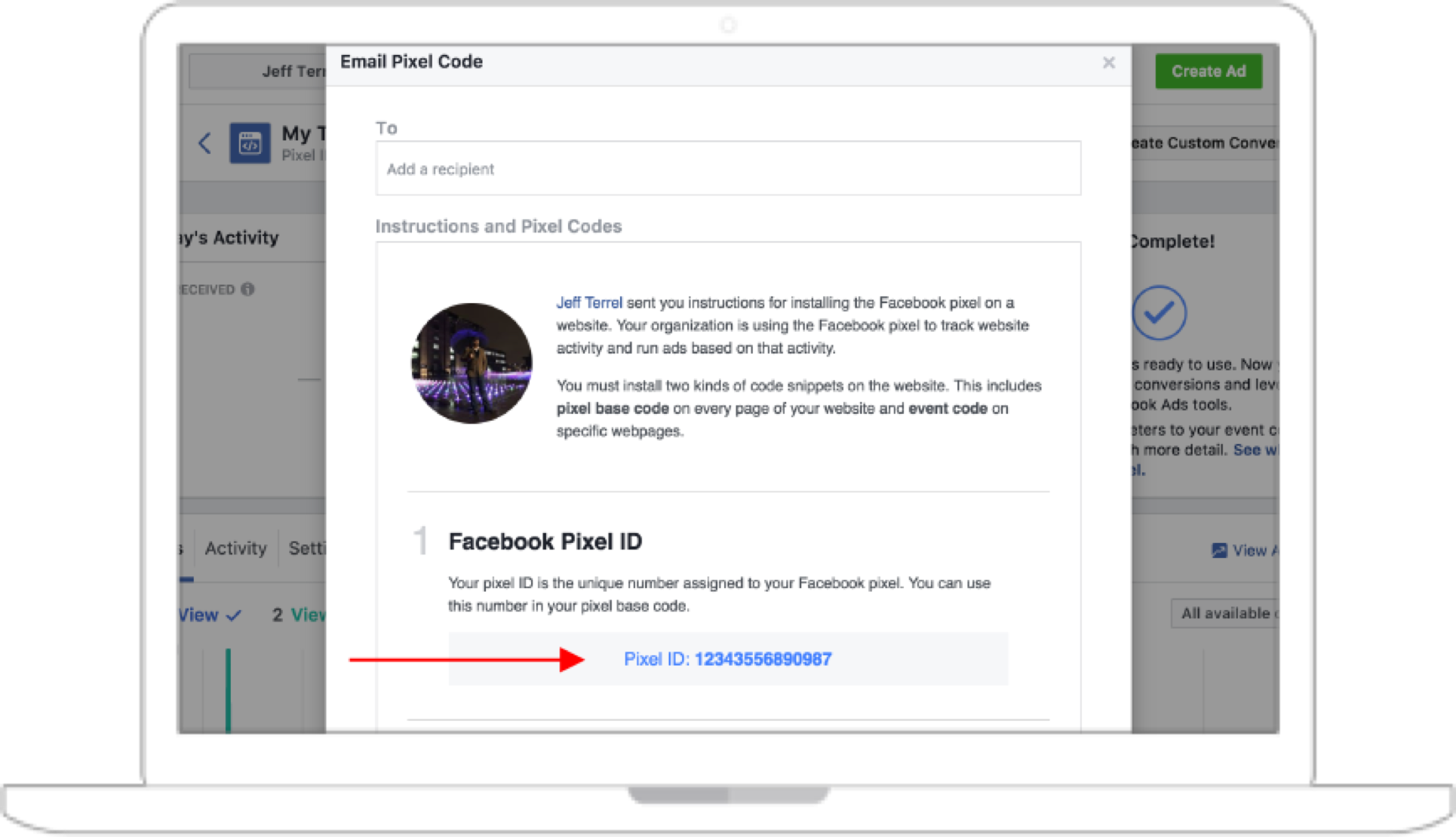The image size is (1456, 837).
Task: Open the All available dropdown
Action: pyautogui.click(x=1224, y=614)
